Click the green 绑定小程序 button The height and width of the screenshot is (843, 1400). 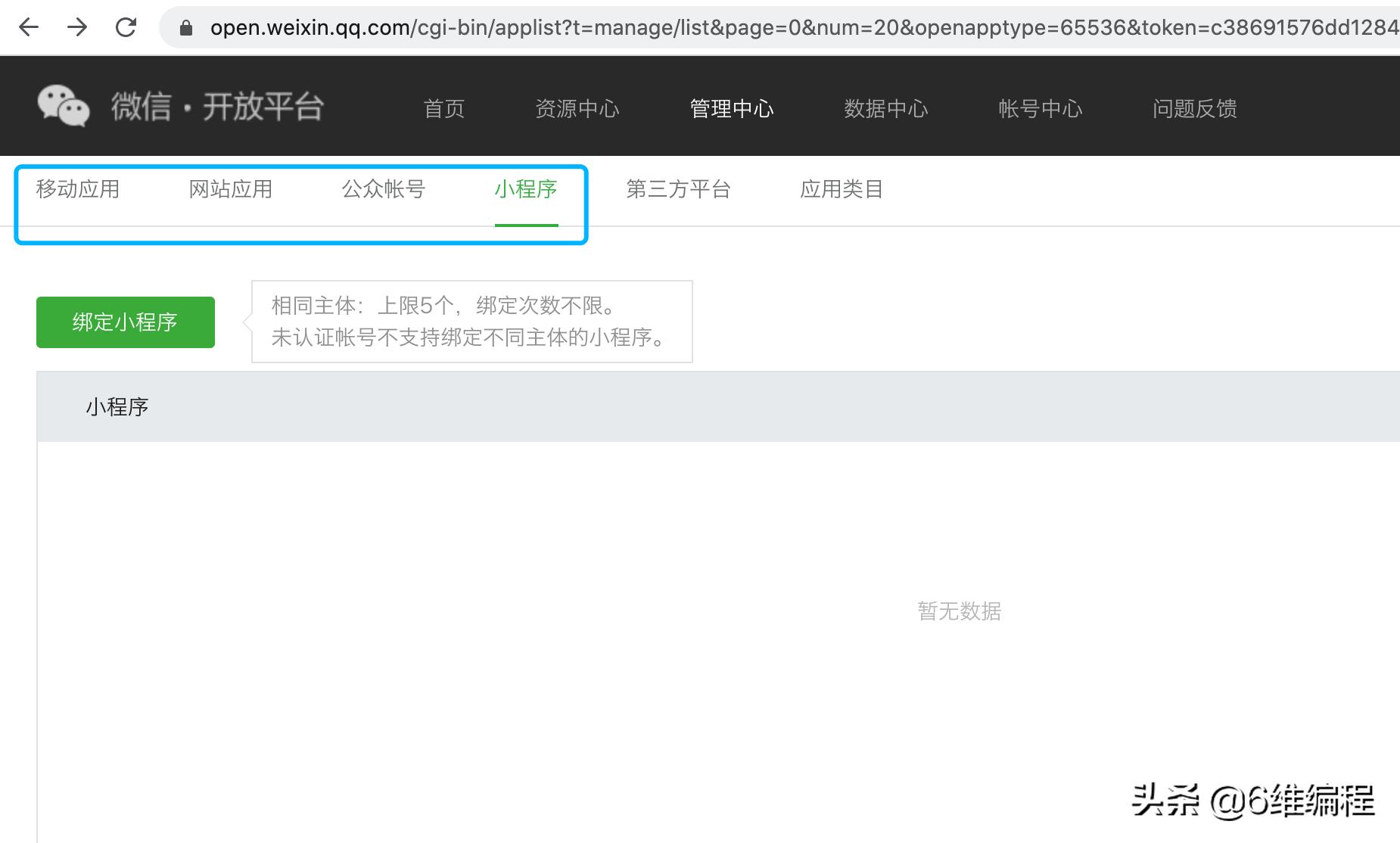pyautogui.click(x=125, y=321)
